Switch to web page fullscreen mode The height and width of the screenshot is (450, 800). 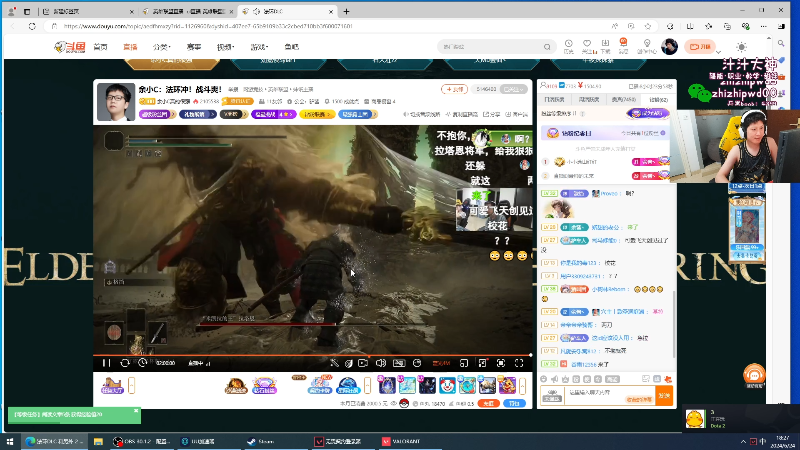tap(501, 363)
